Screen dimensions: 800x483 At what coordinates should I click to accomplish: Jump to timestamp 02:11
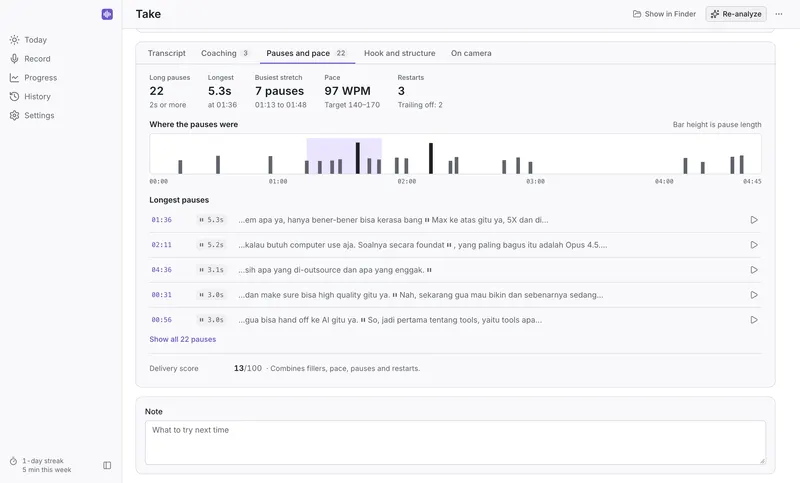pyautogui.click(x=161, y=245)
